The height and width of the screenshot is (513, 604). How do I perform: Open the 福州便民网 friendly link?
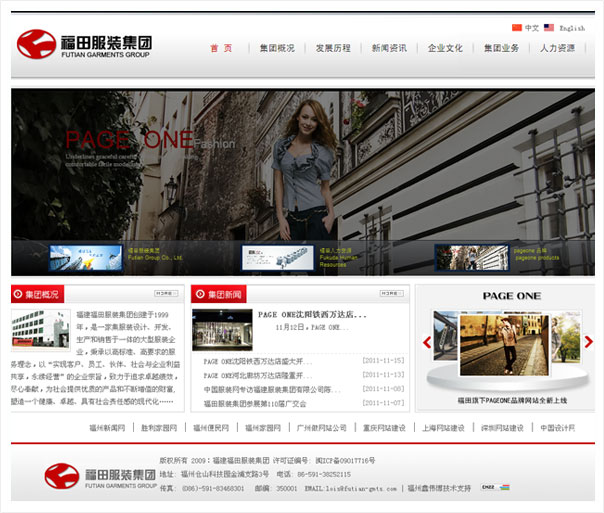211,428
